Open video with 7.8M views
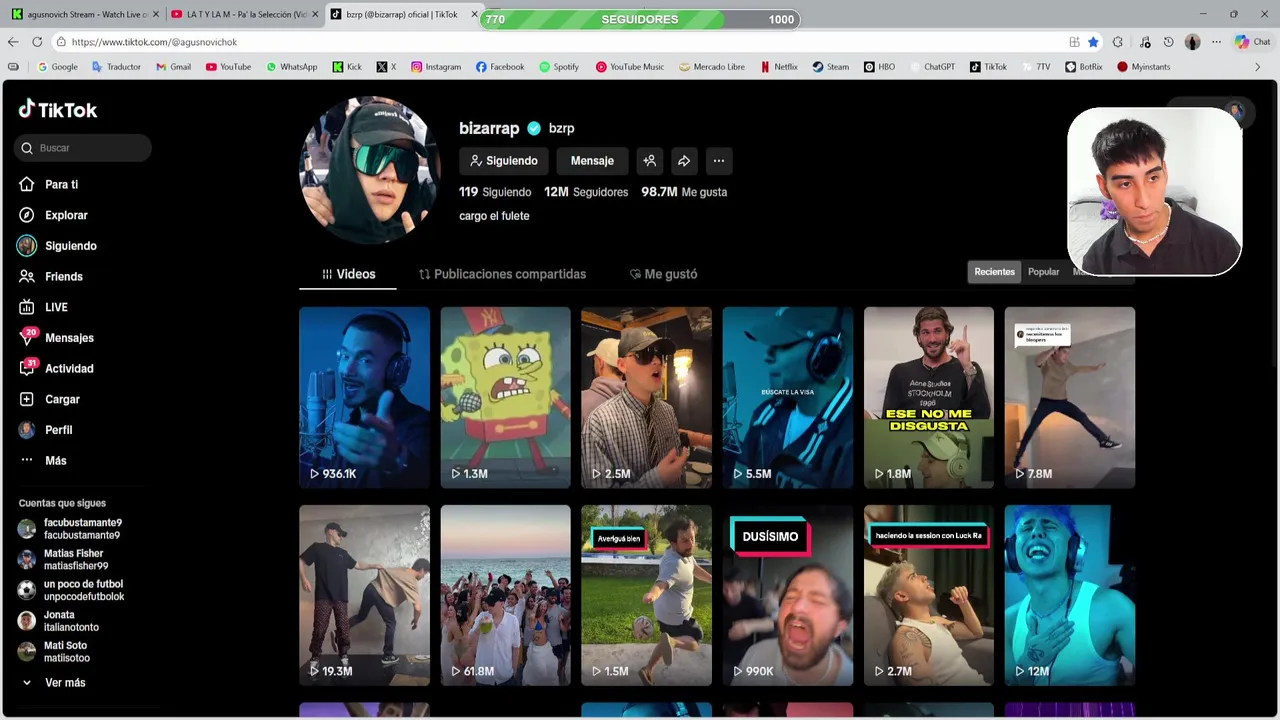The width and height of the screenshot is (1280, 720). (1070, 397)
